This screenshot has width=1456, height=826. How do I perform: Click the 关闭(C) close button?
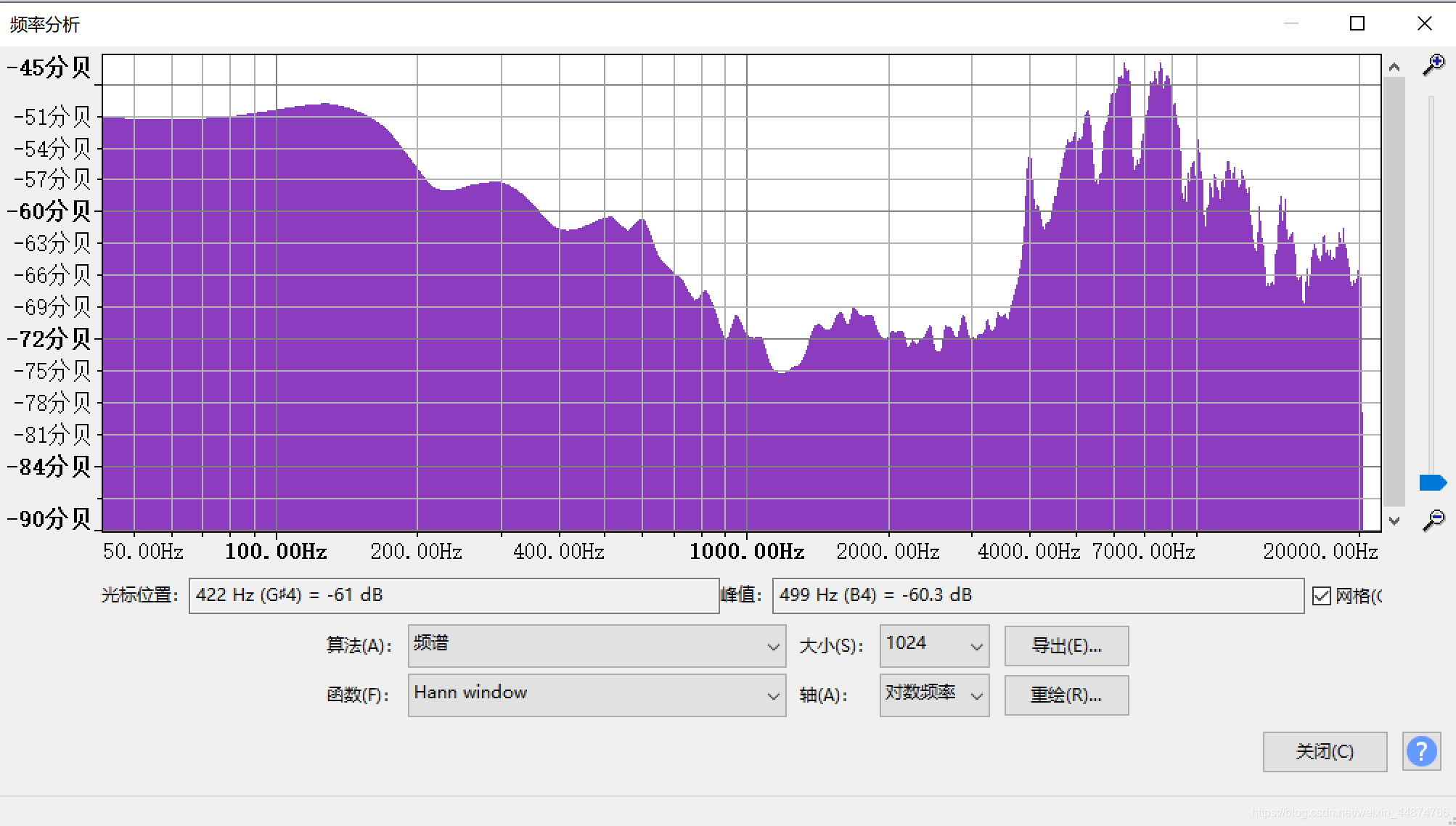tap(1325, 751)
